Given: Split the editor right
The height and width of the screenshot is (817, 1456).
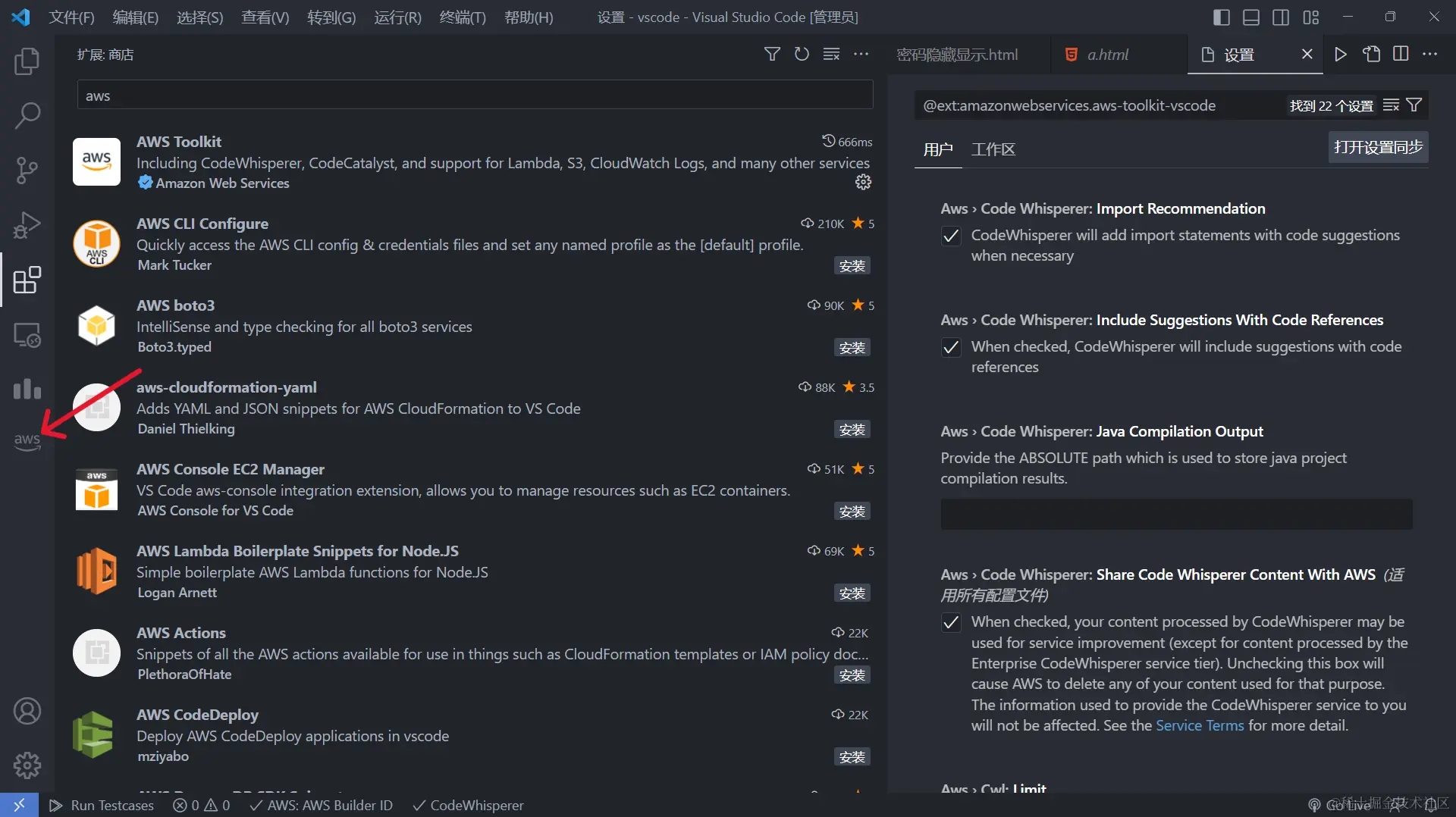Looking at the screenshot, I should [1401, 54].
